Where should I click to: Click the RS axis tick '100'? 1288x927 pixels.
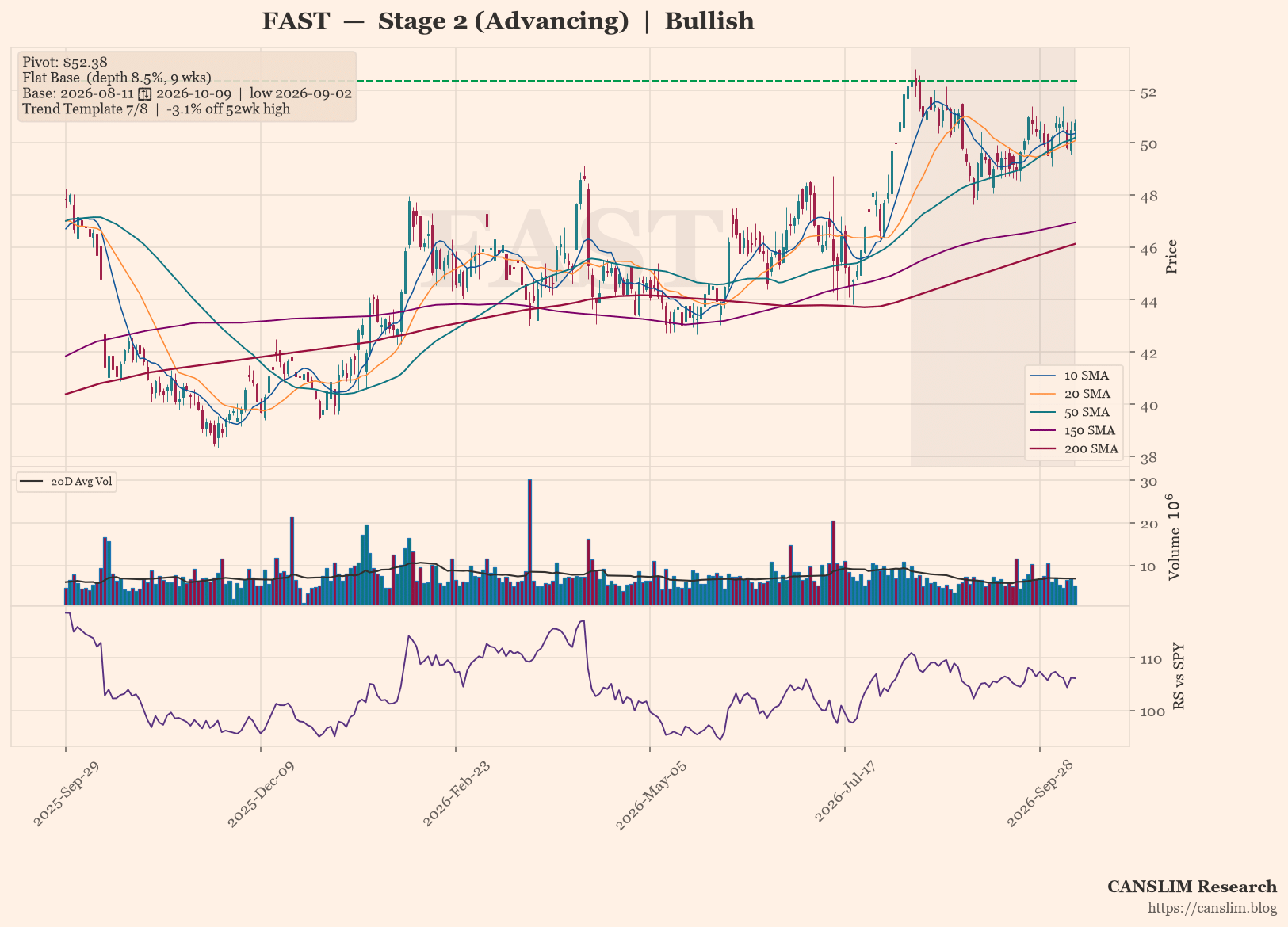coord(1151,711)
